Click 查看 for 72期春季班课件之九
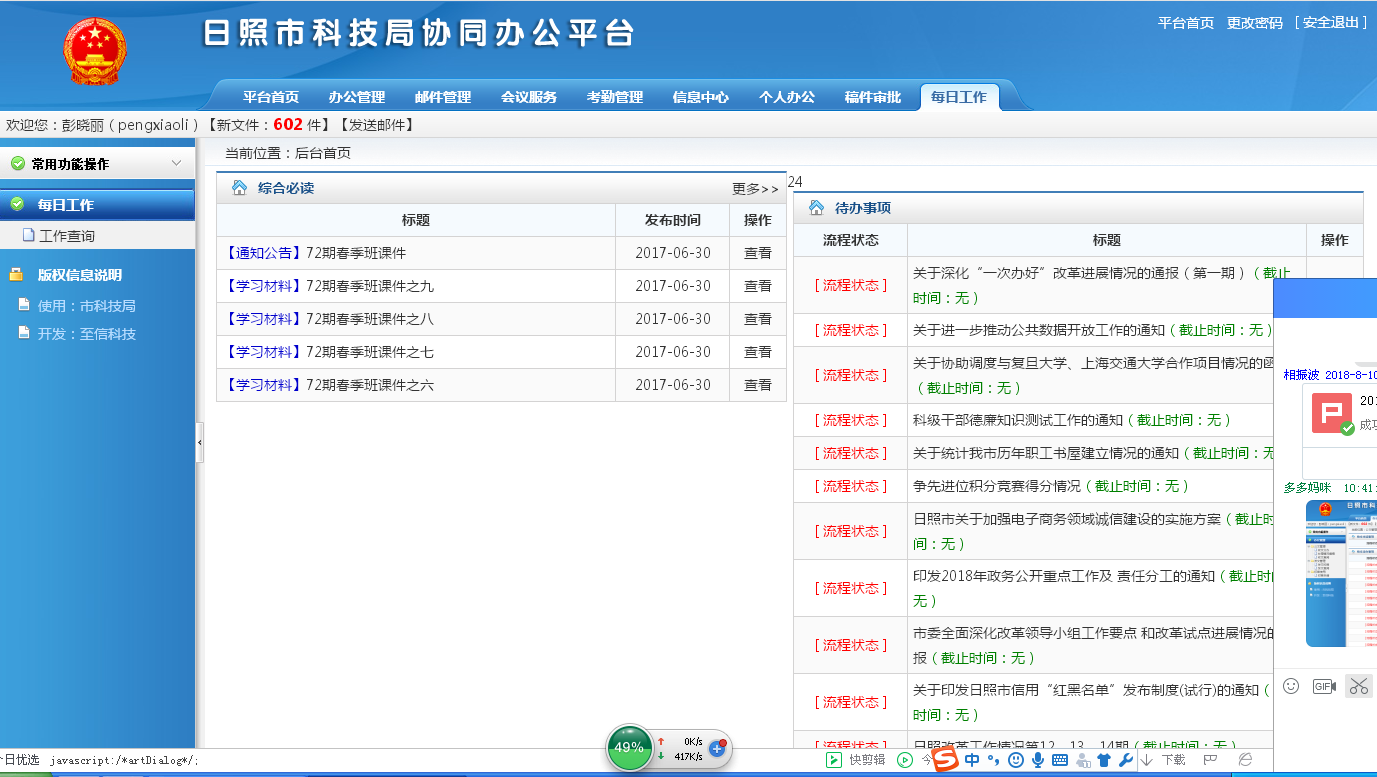The width and height of the screenshot is (1377, 777). pyautogui.click(x=758, y=286)
